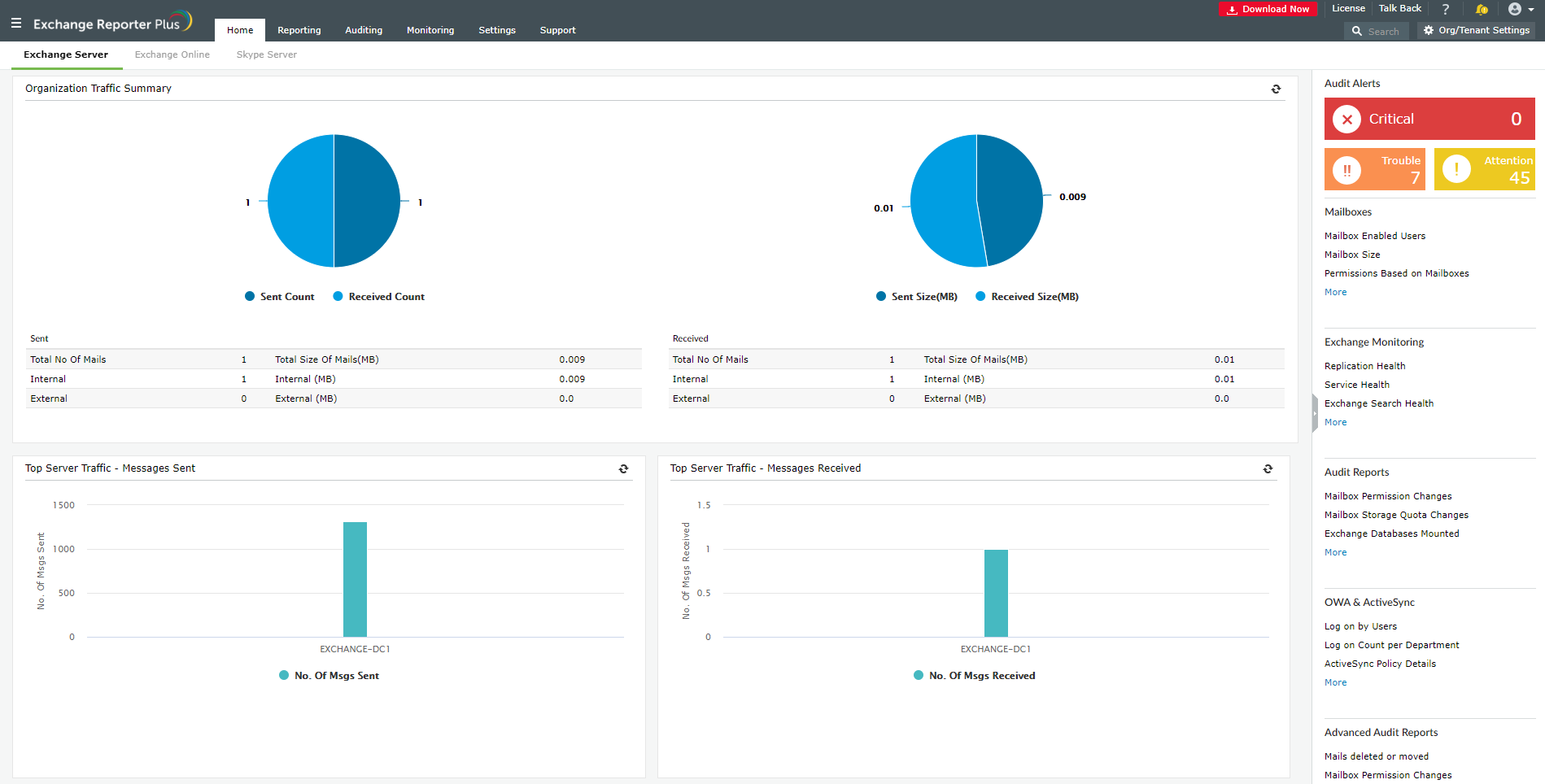Click the Critical alerts X icon
This screenshot has height=784, width=1545.
tap(1346, 120)
